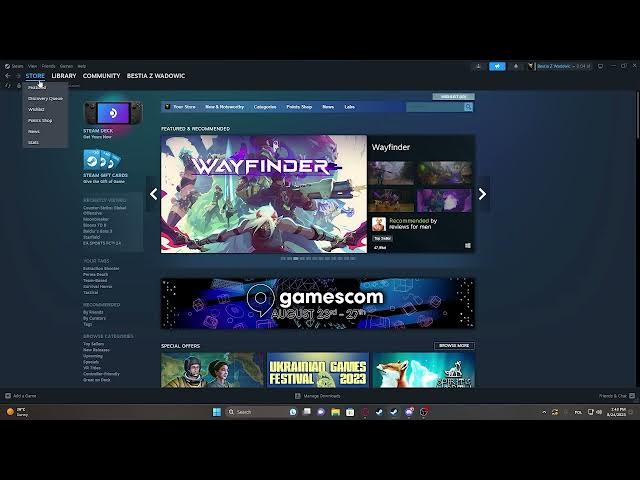The image size is (640, 480).
Task: Open File Explorer from the taskbar
Action: [336, 412]
